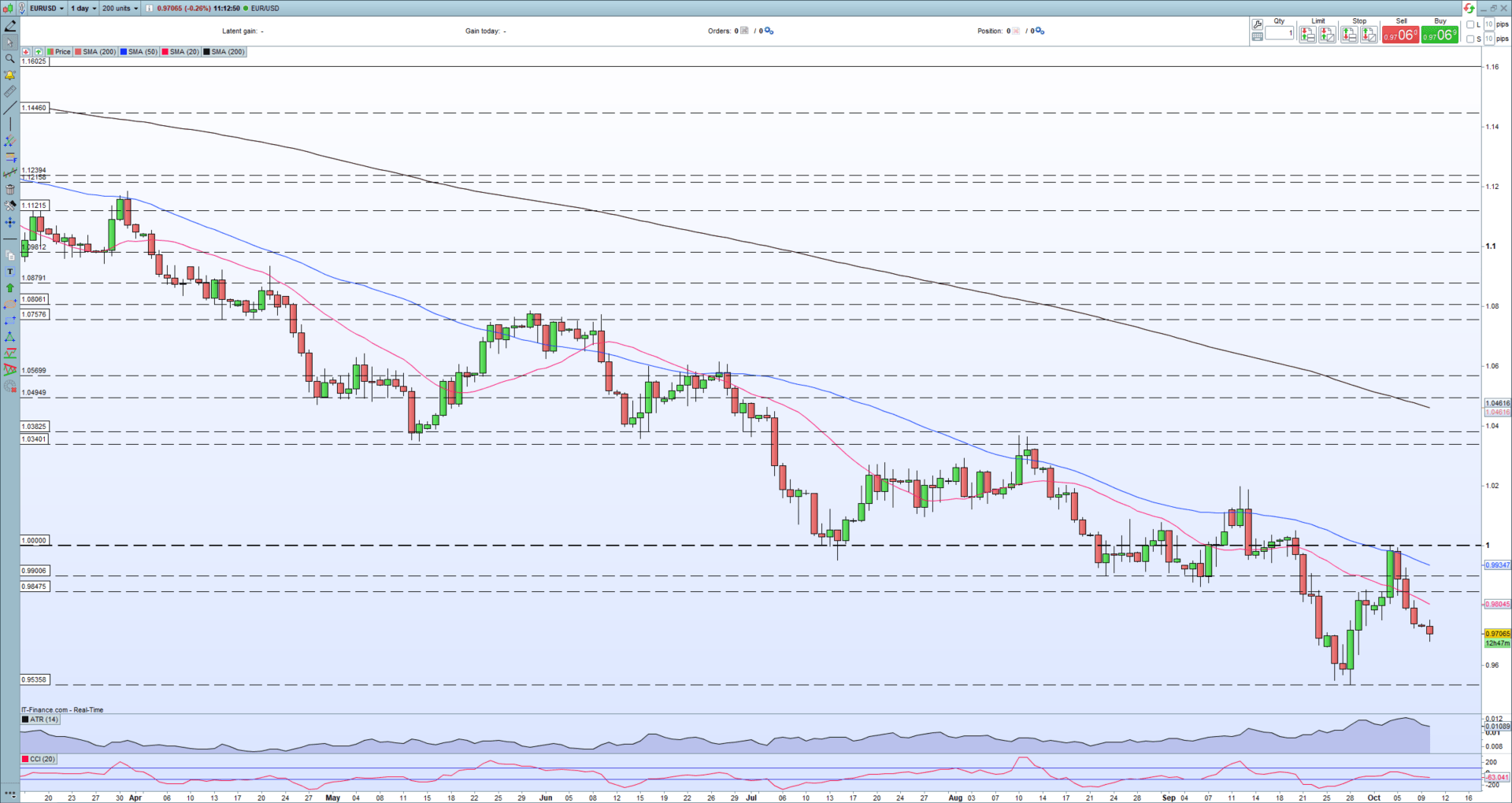
Task: Click the red Sell price button
Action: point(1400,35)
